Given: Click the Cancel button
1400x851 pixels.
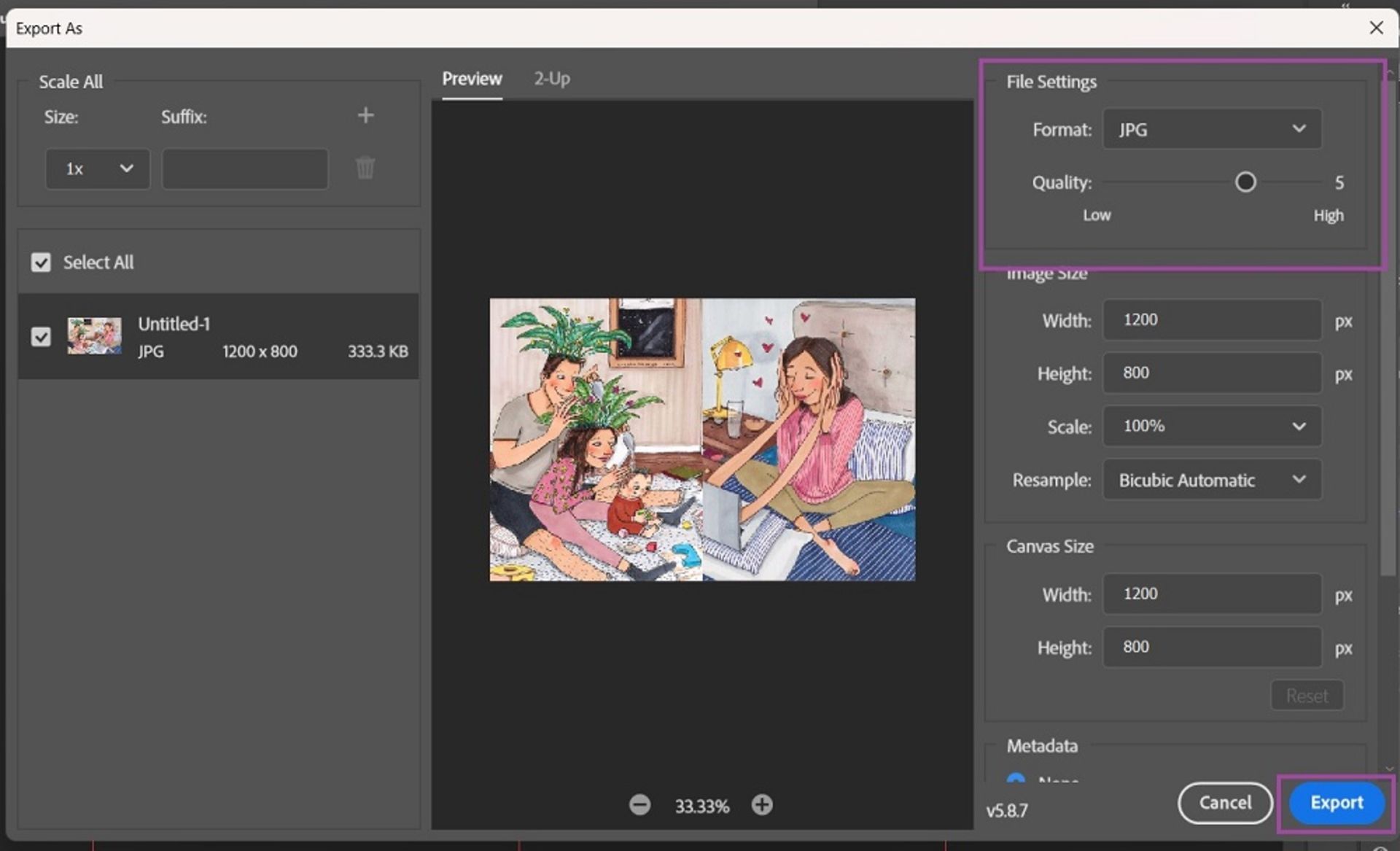Looking at the screenshot, I should click(x=1224, y=803).
